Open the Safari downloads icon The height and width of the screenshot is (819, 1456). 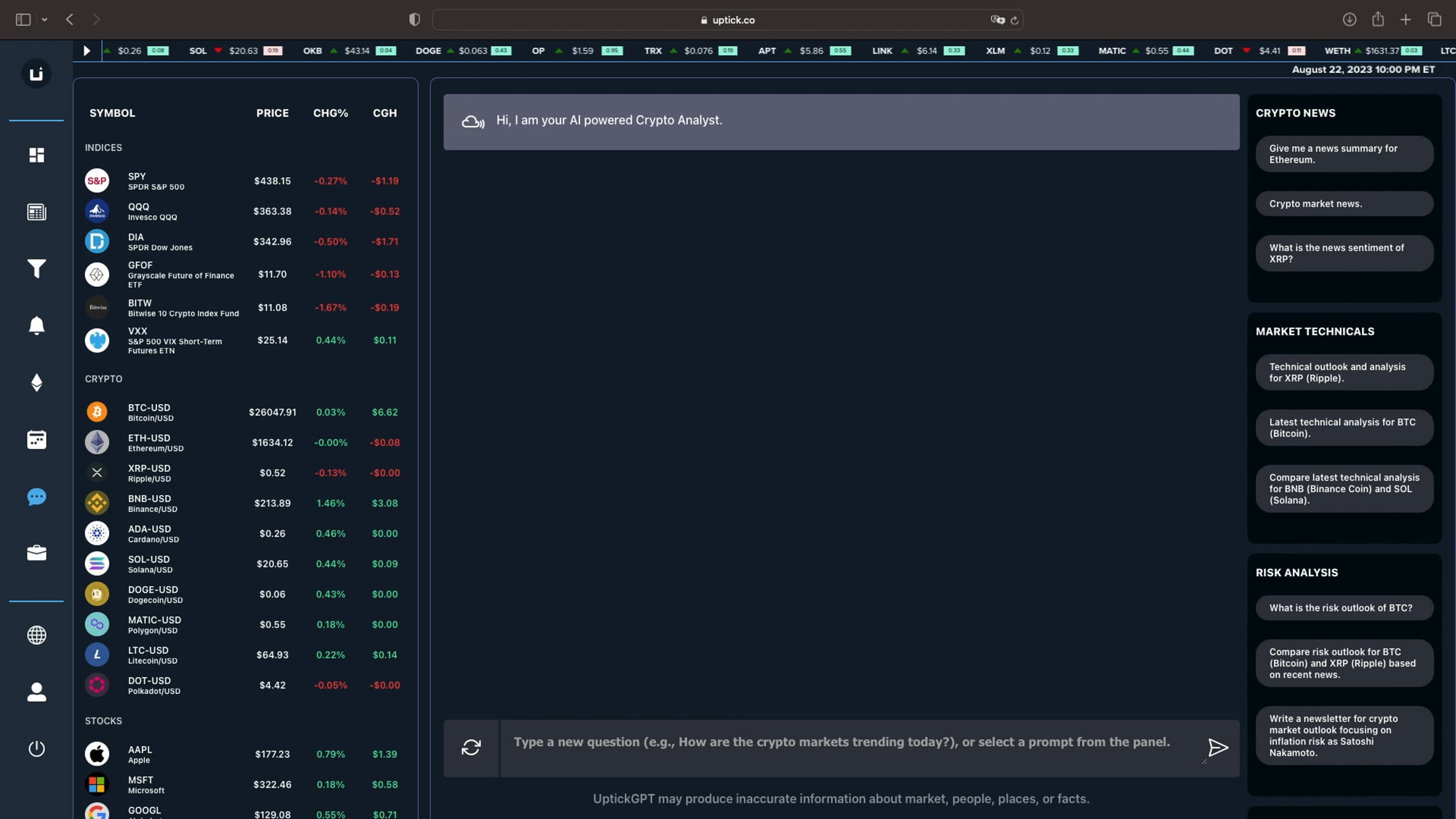1349,20
